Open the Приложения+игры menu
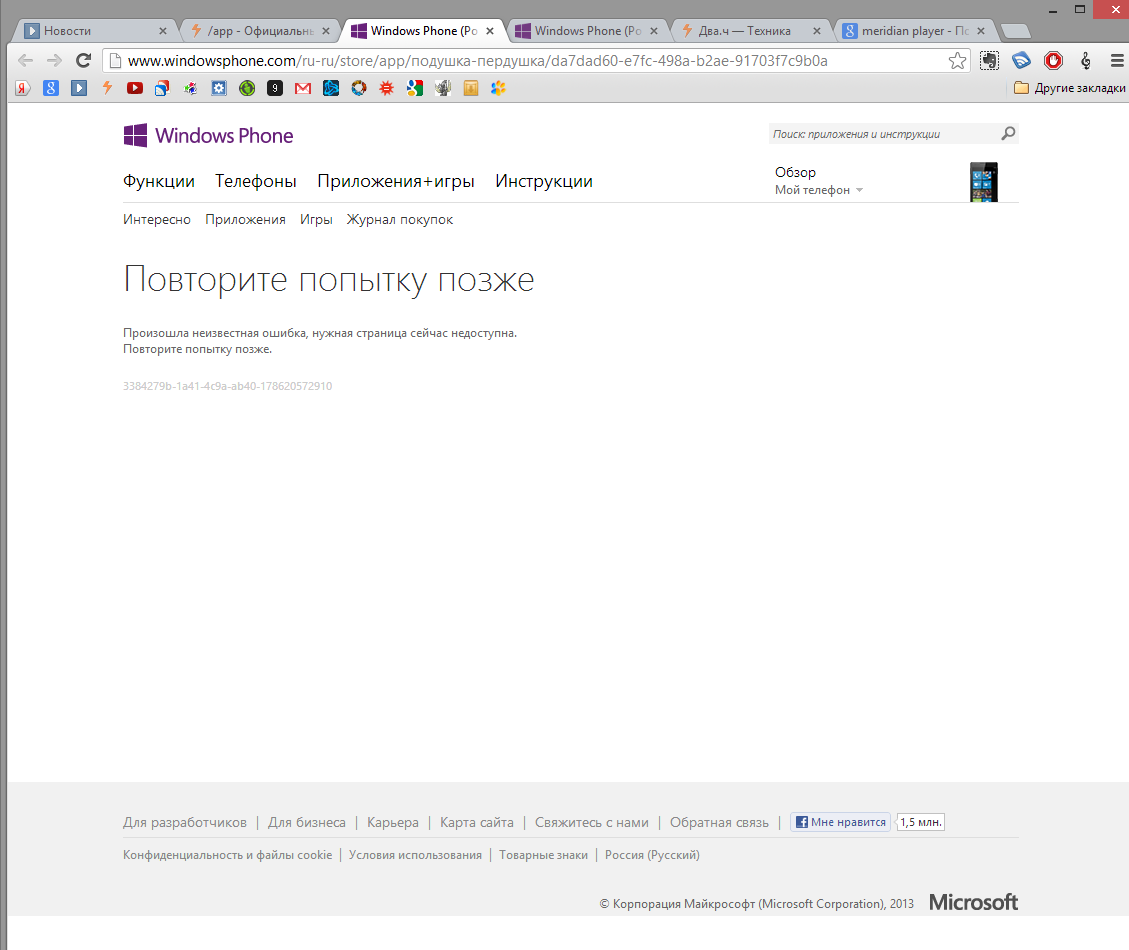Viewport: 1129px width, 950px height. [395, 181]
